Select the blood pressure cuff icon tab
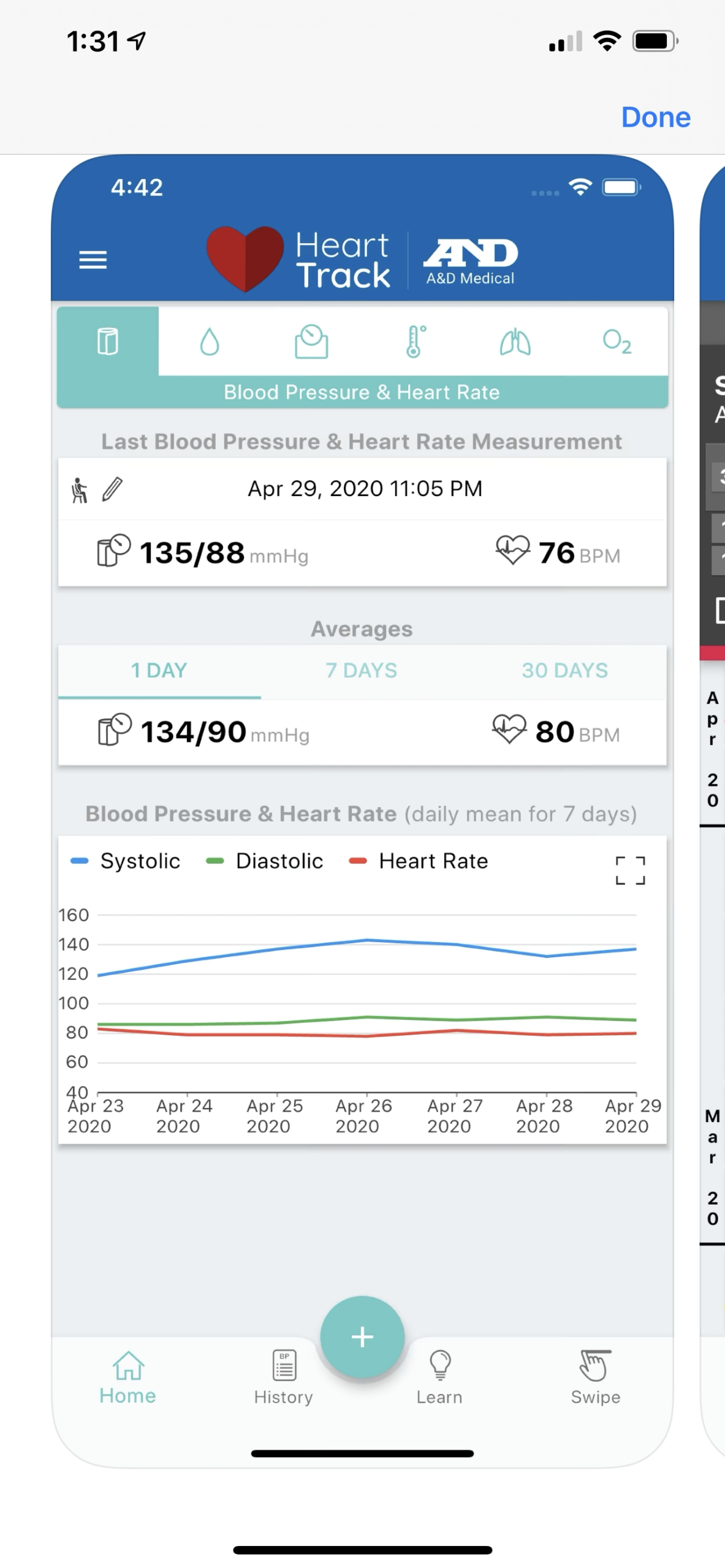 108,341
